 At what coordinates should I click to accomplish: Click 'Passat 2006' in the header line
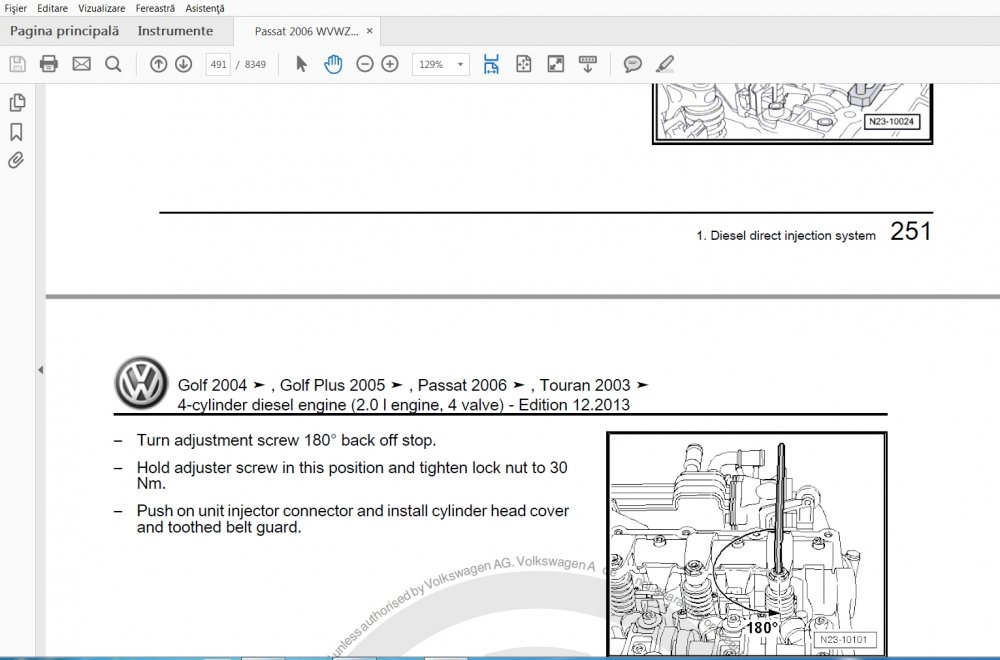pos(462,385)
